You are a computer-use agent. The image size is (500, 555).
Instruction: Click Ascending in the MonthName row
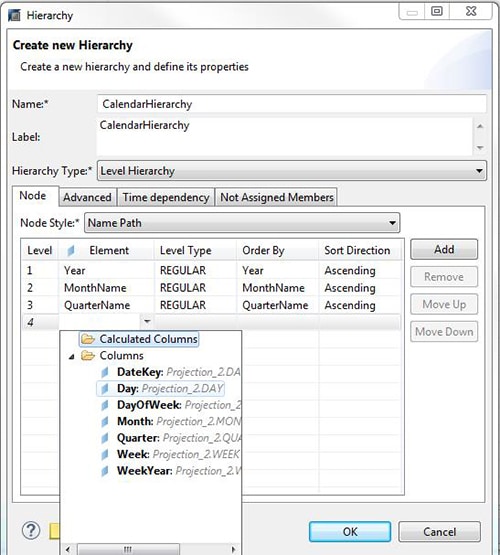coord(350,288)
